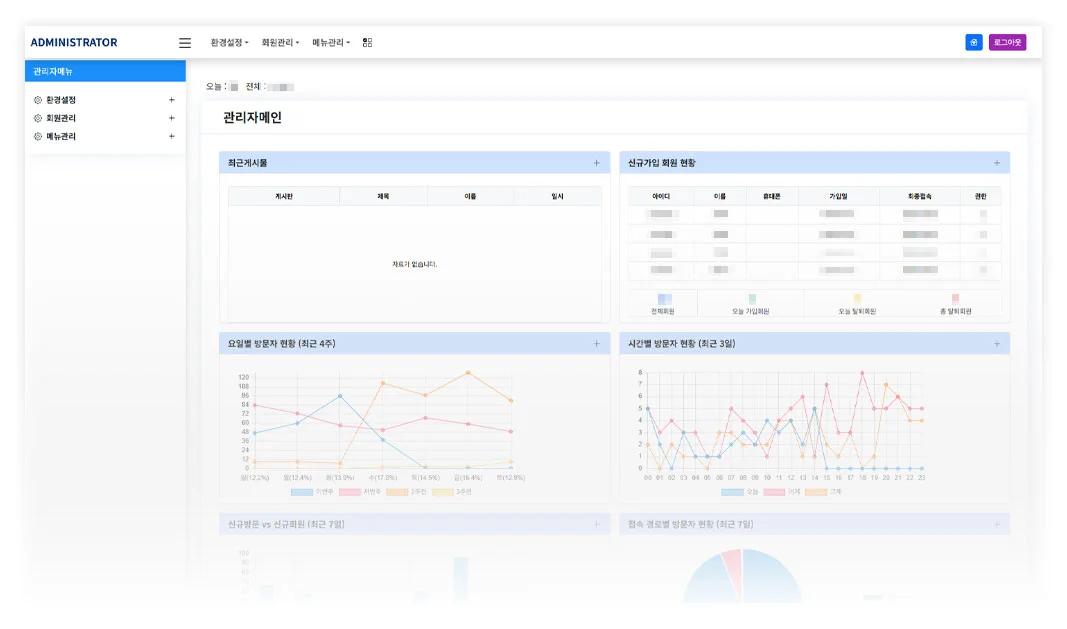This screenshot has height=629, width=1067.
Task: Click the 요일별 방문자 현황 panel title
Action: 281,344
